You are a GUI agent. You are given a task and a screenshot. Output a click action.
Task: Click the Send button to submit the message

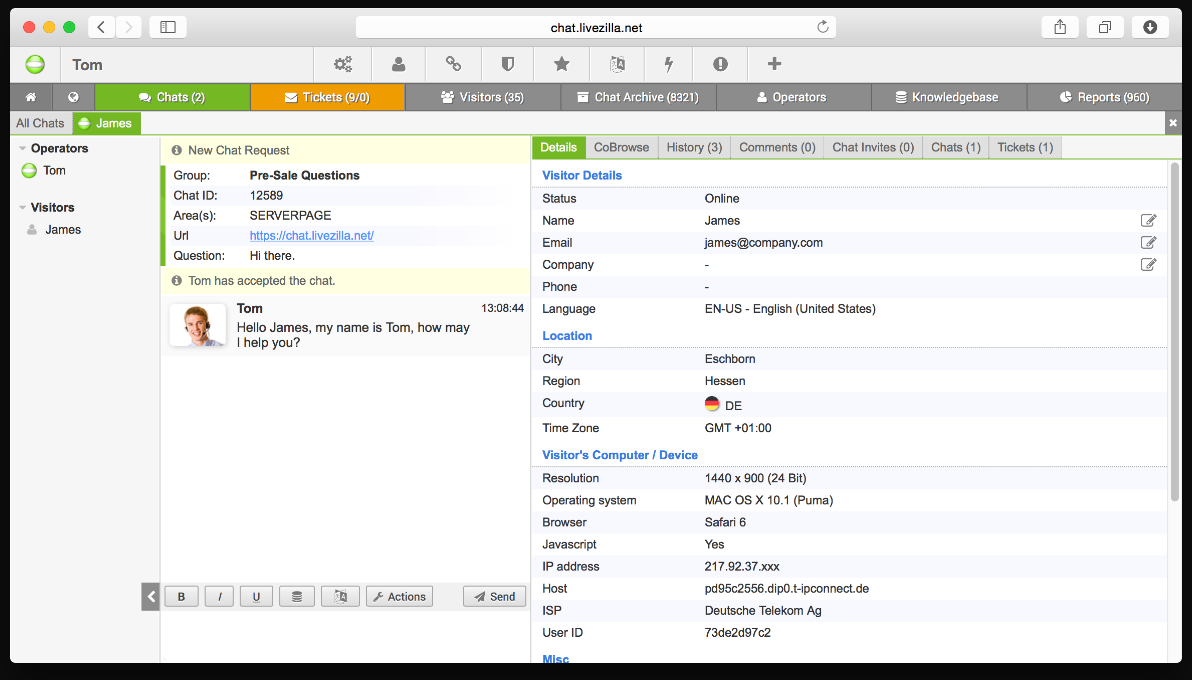(x=494, y=596)
